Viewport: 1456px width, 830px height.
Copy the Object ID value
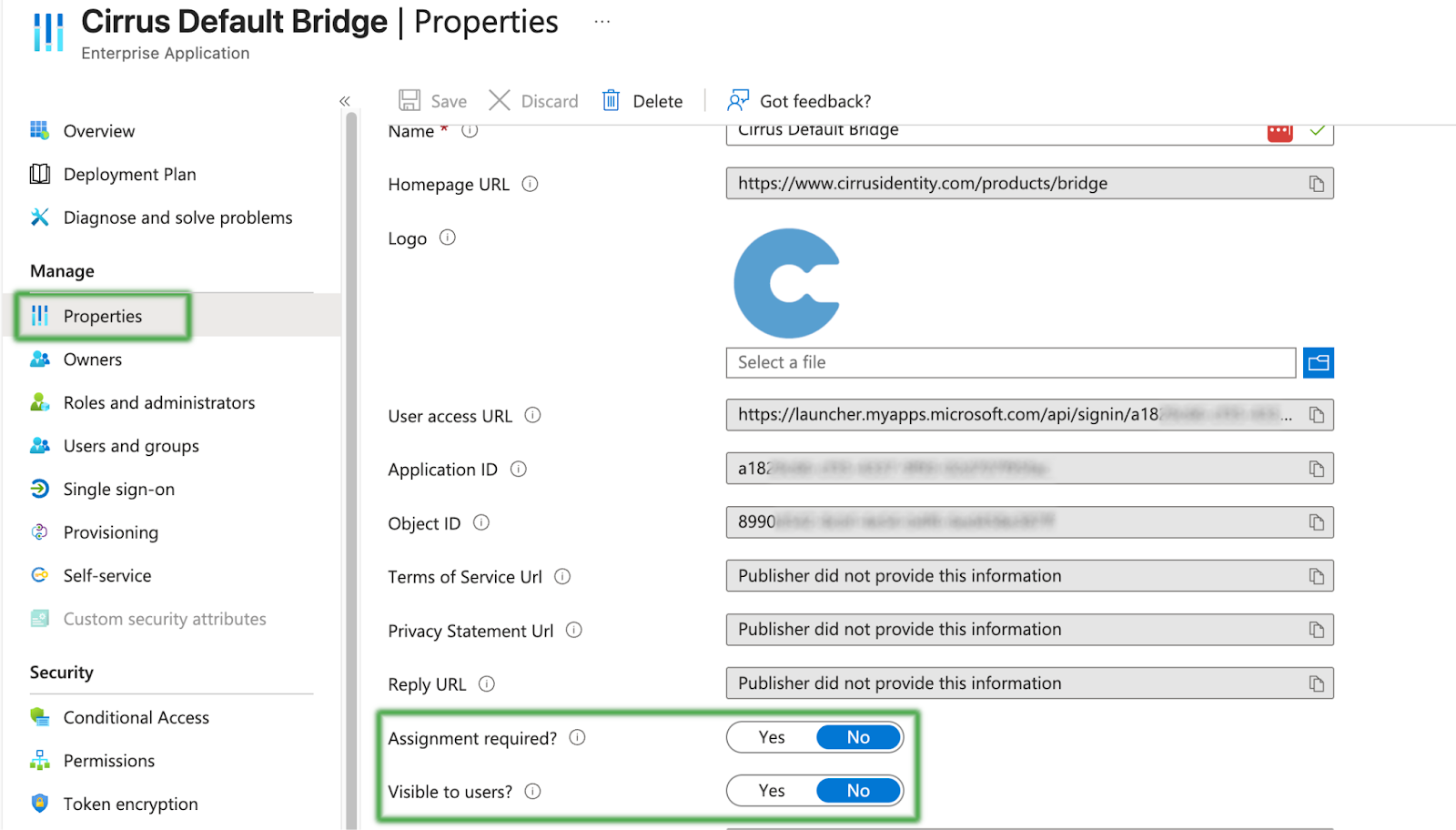pyautogui.click(x=1316, y=522)
